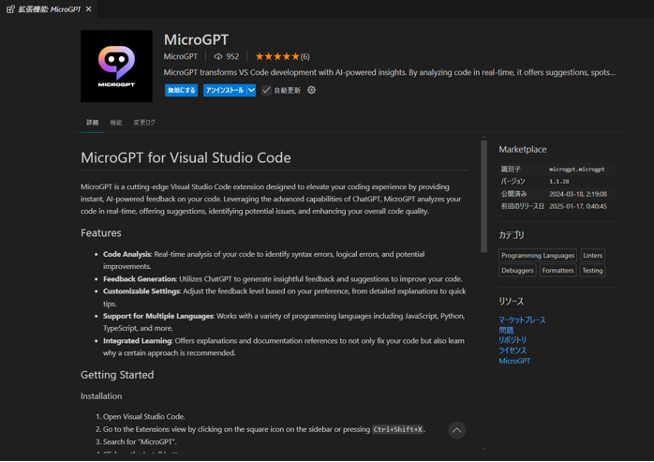Click the Marketplace section heading
This screenshot has height=462, width=654.
click(523, 149)
